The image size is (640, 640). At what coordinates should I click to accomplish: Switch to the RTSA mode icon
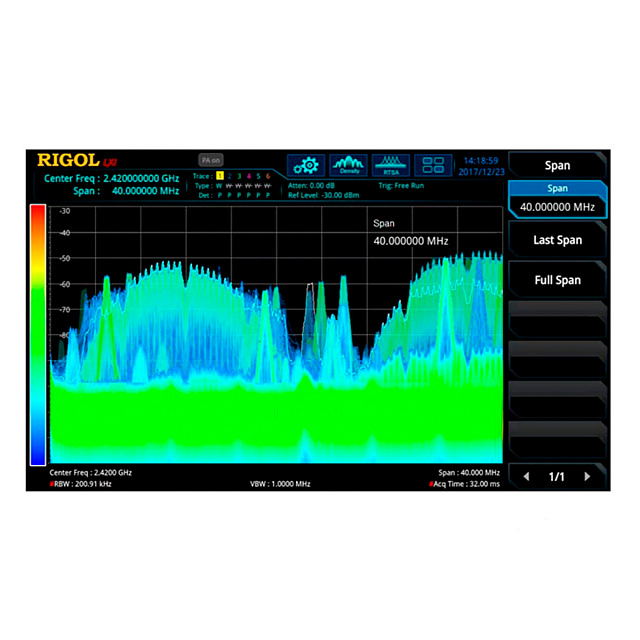391,165
